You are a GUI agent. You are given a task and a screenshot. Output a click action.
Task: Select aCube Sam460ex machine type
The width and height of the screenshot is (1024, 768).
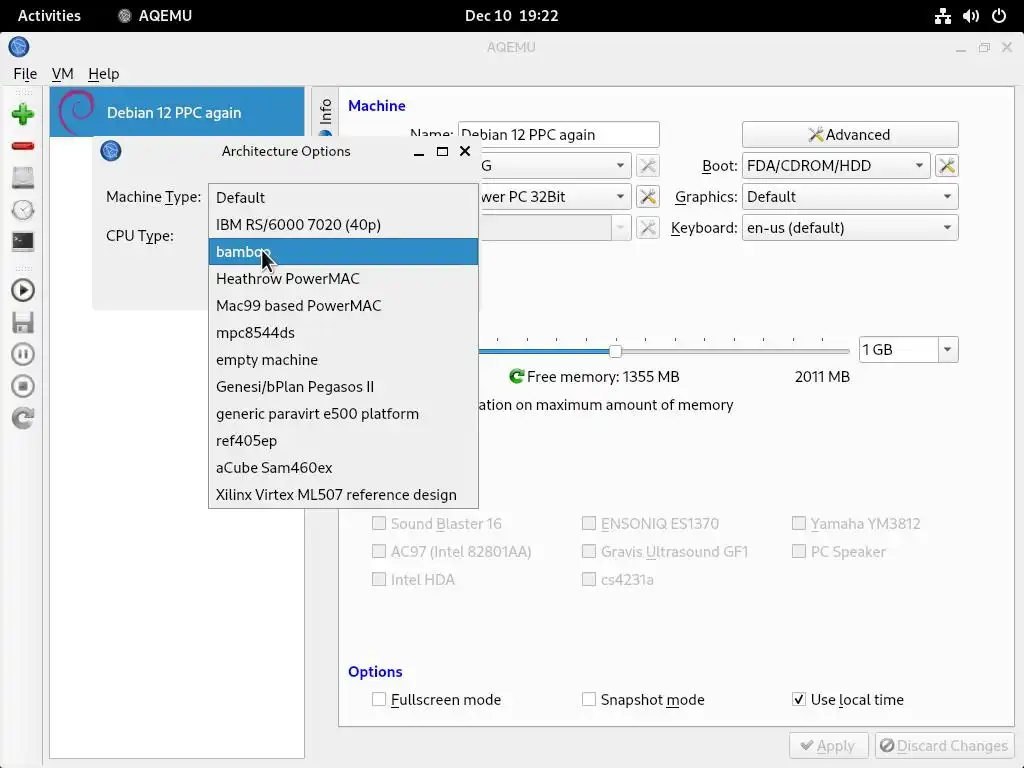[344, 468]
